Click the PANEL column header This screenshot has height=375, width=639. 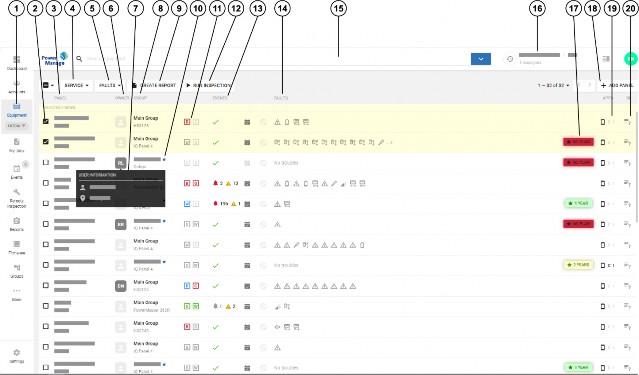point(60,98)
